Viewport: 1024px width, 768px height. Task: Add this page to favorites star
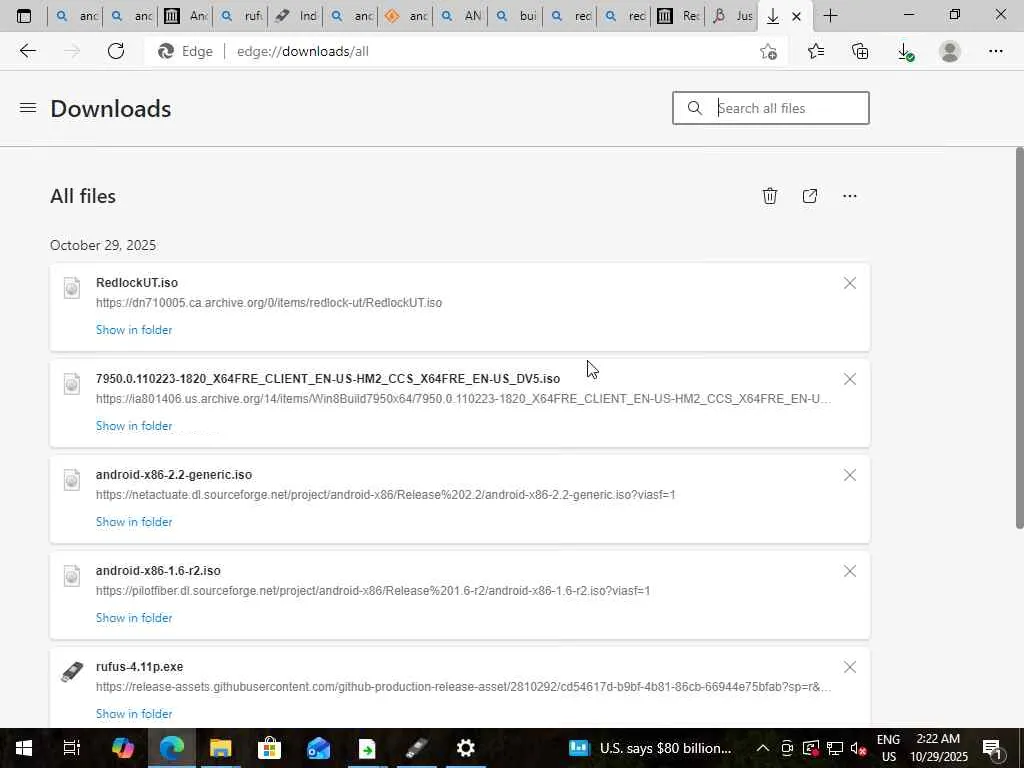pyautogui.click(x=769, y=51)
